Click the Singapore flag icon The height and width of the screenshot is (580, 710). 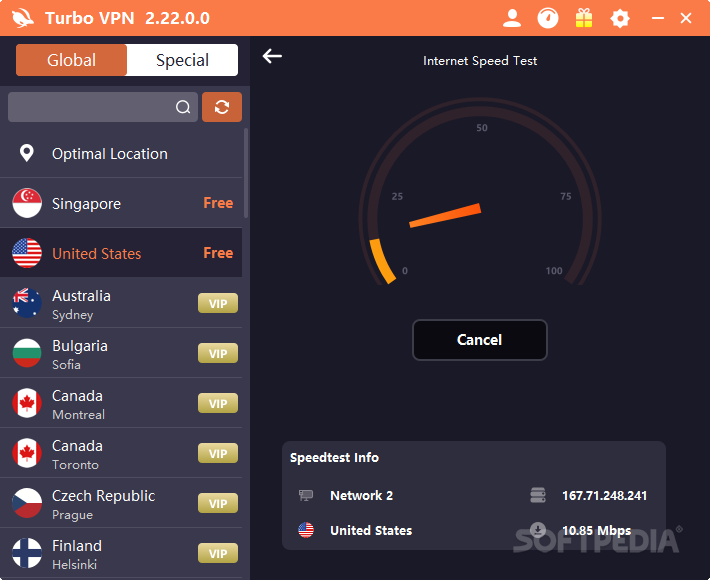pos(27,203)
